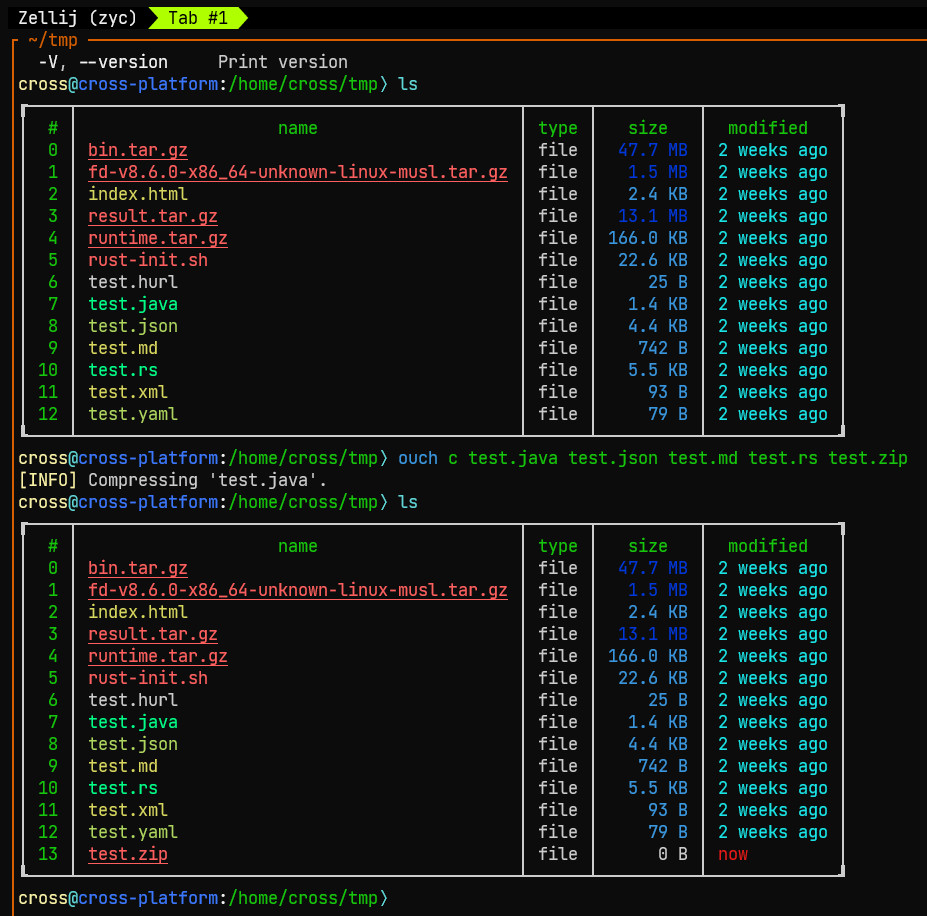The height and width of the screenshot is (916, 927).
Task: Click test.zip argument in the ouch command
Action: pyautogui.click(x=867, y=458)
